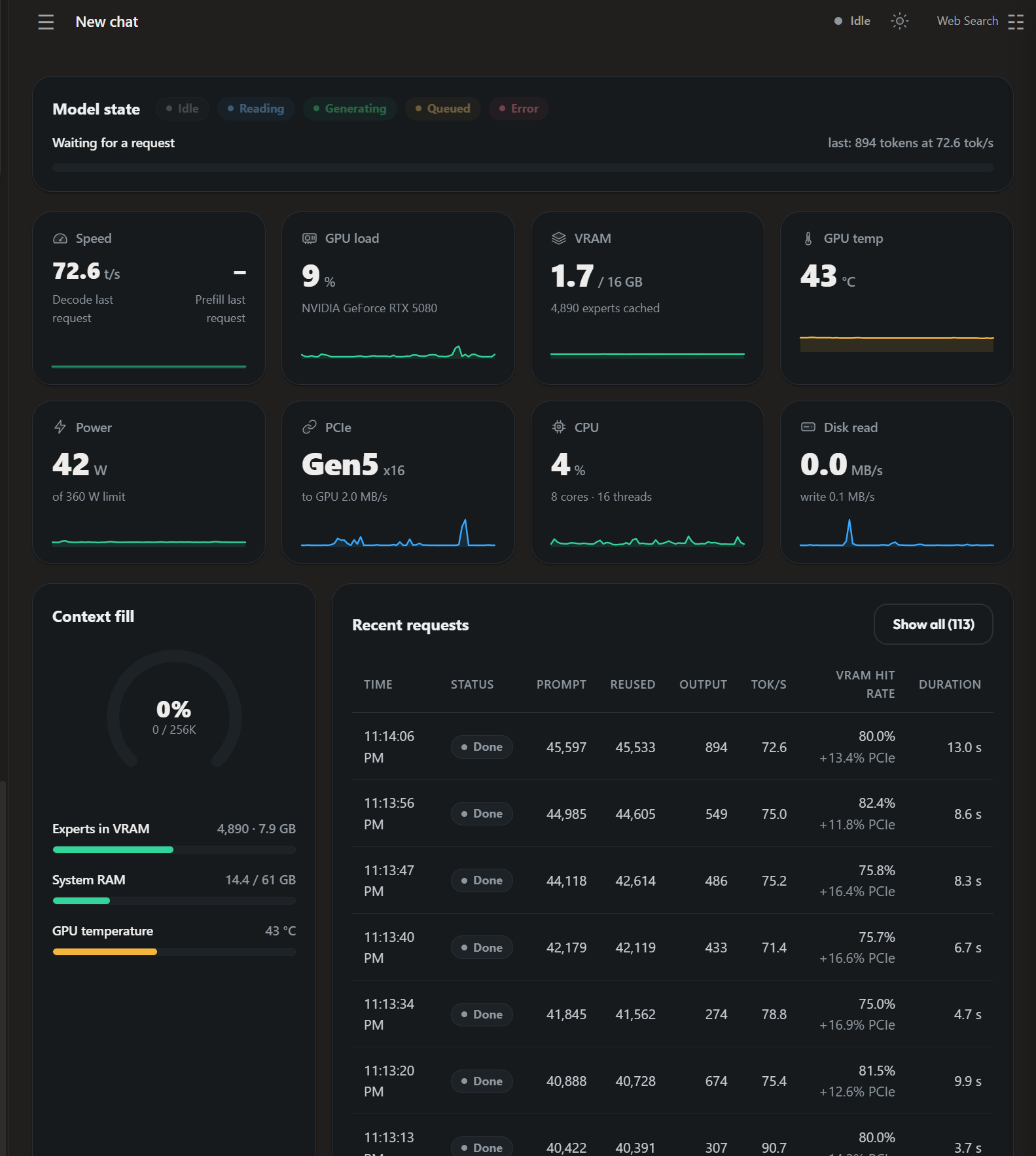Click the VRAM layers icon
Viewport: 1036px width, 1156px height.
(x=559, y=239)
